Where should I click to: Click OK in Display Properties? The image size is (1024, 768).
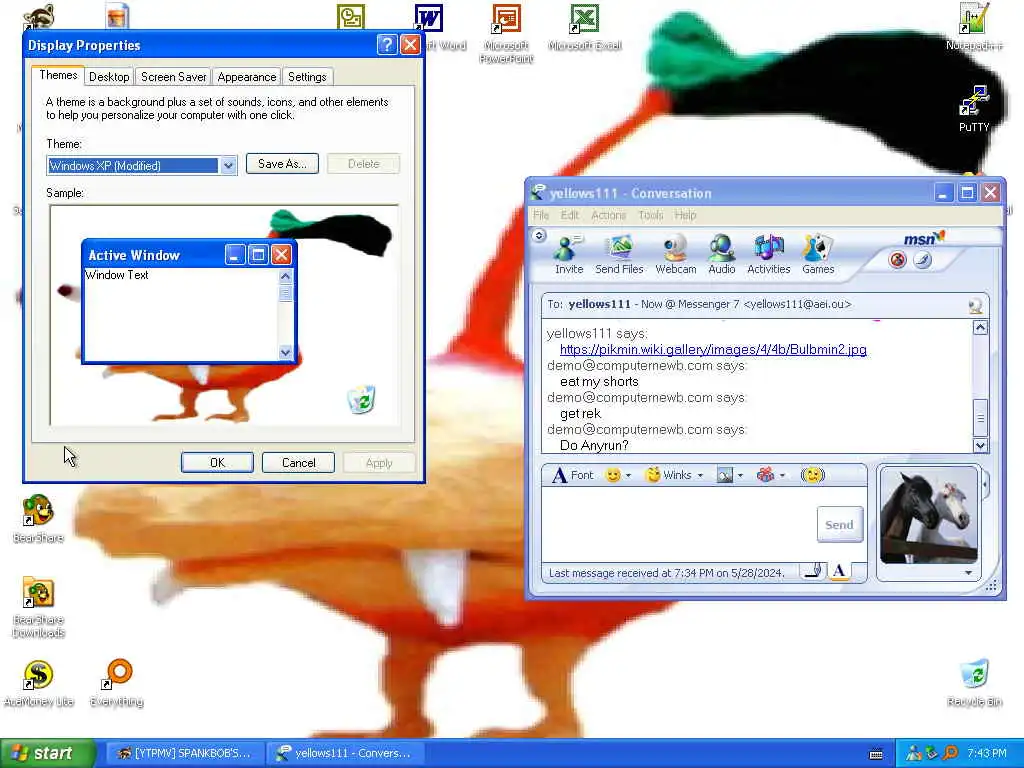(x=217, y=462)
